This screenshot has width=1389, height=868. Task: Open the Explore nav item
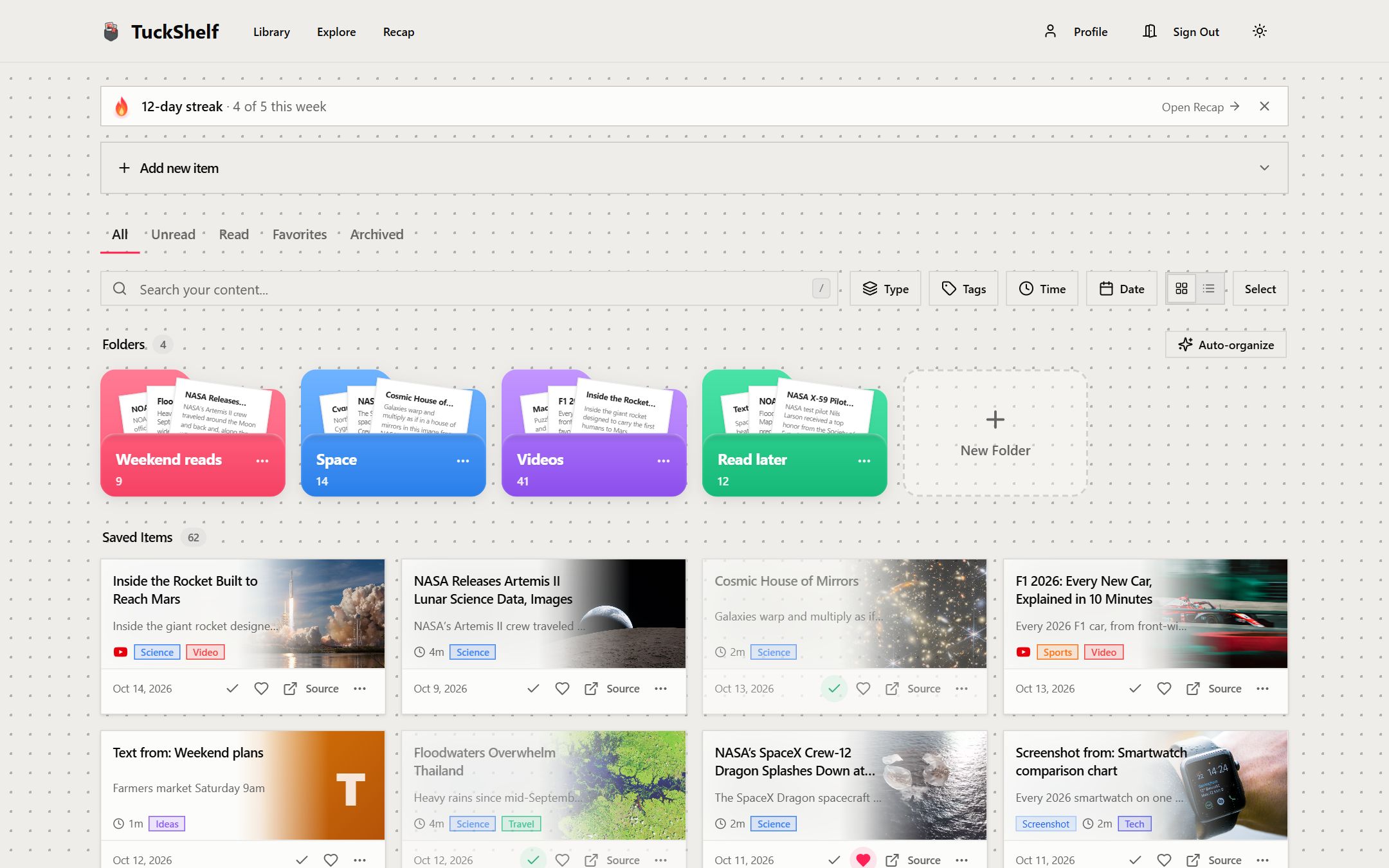tap(336, 32)
